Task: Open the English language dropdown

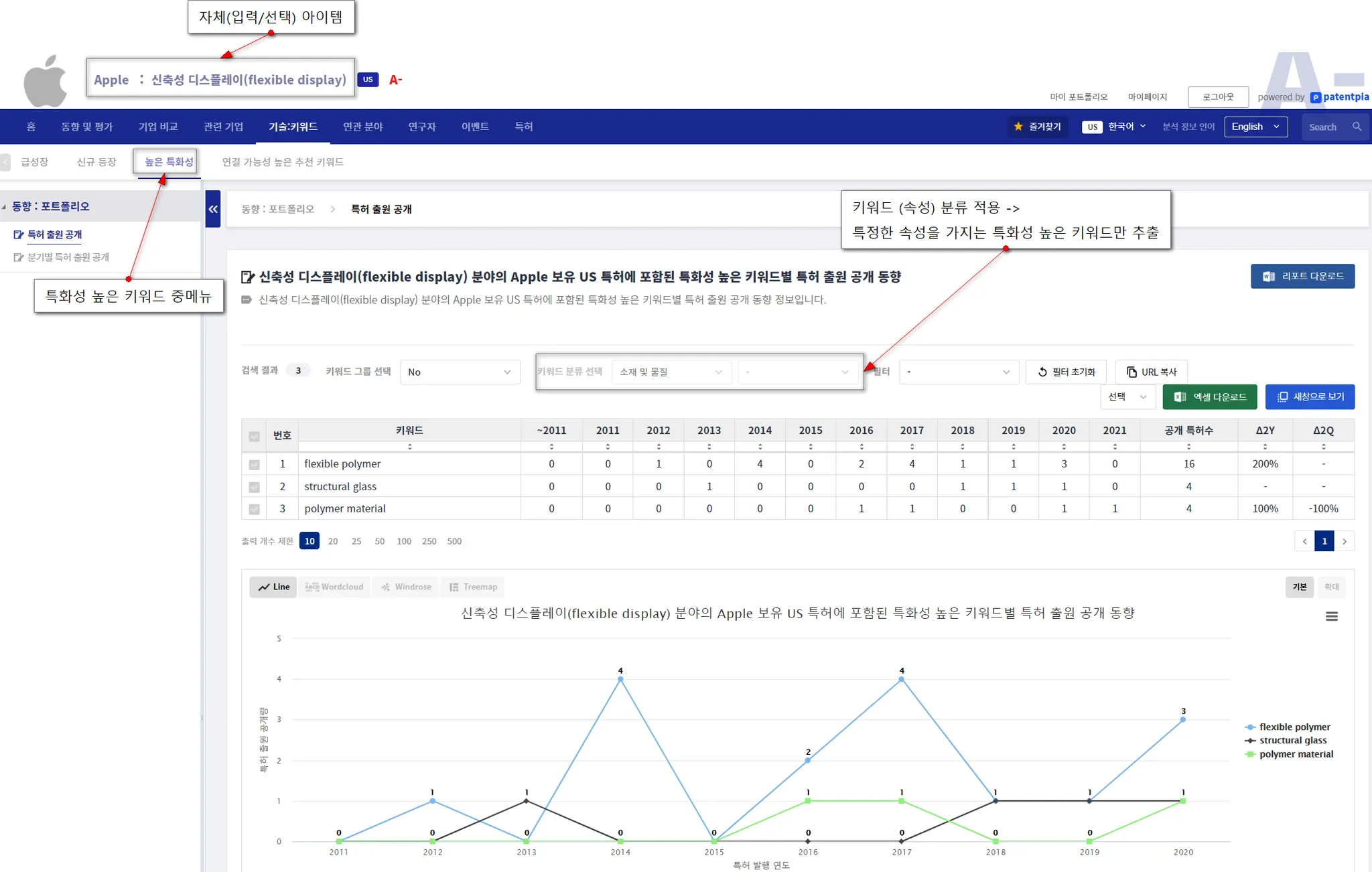Action: point(1255,127)
